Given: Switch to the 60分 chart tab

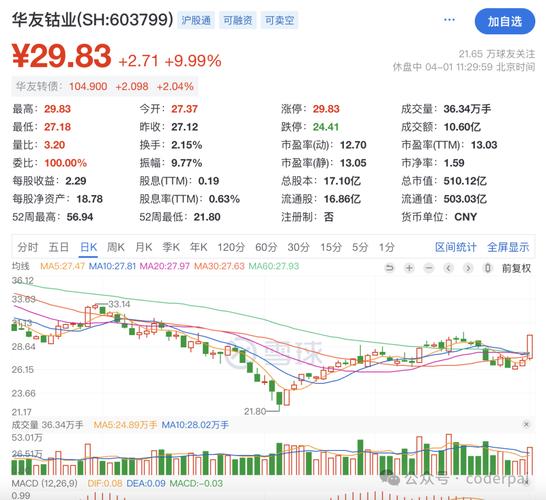Looking at the screenshot, I should tap(266, 247).
